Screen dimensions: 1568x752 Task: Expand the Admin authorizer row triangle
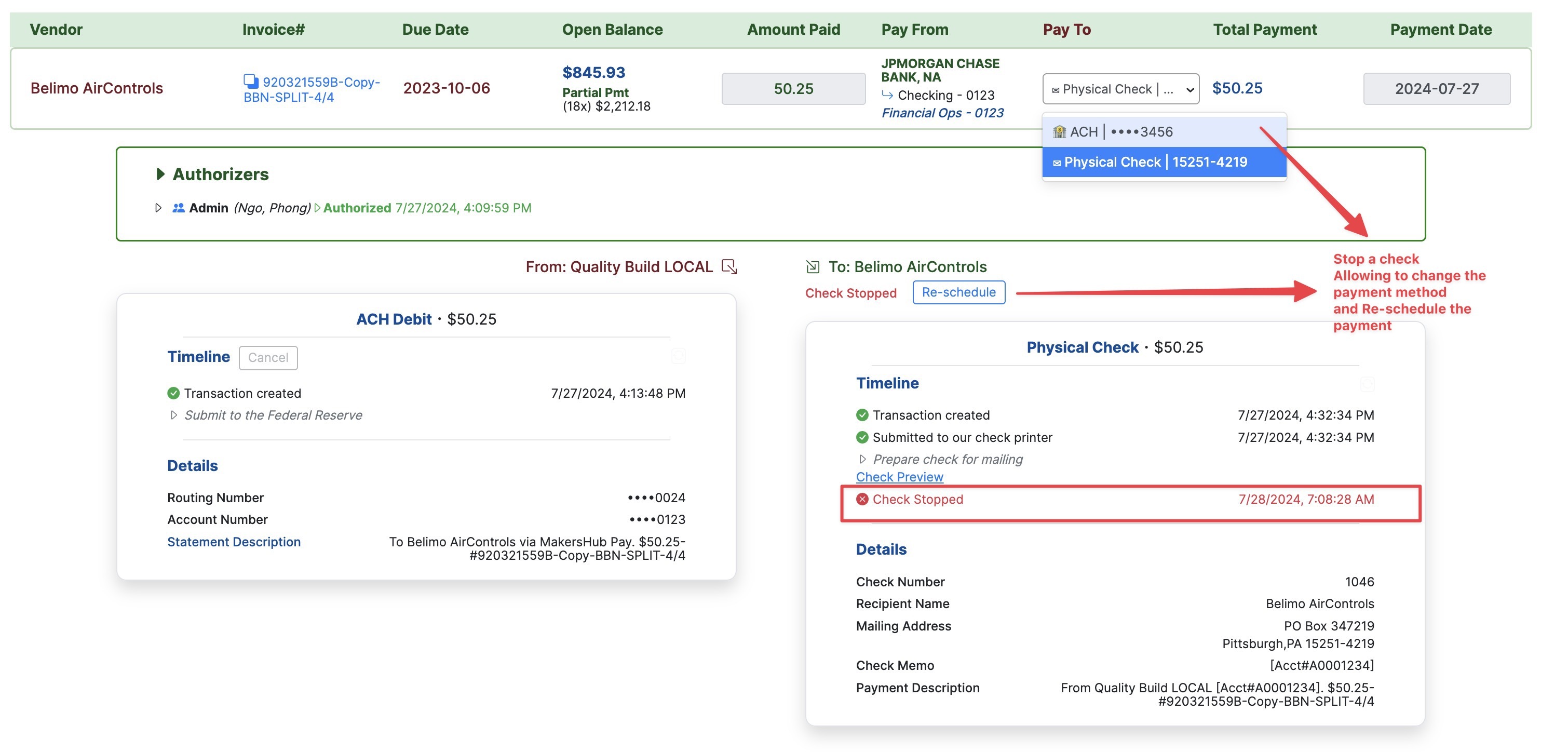pyautogui.click(x=158, y=208)
